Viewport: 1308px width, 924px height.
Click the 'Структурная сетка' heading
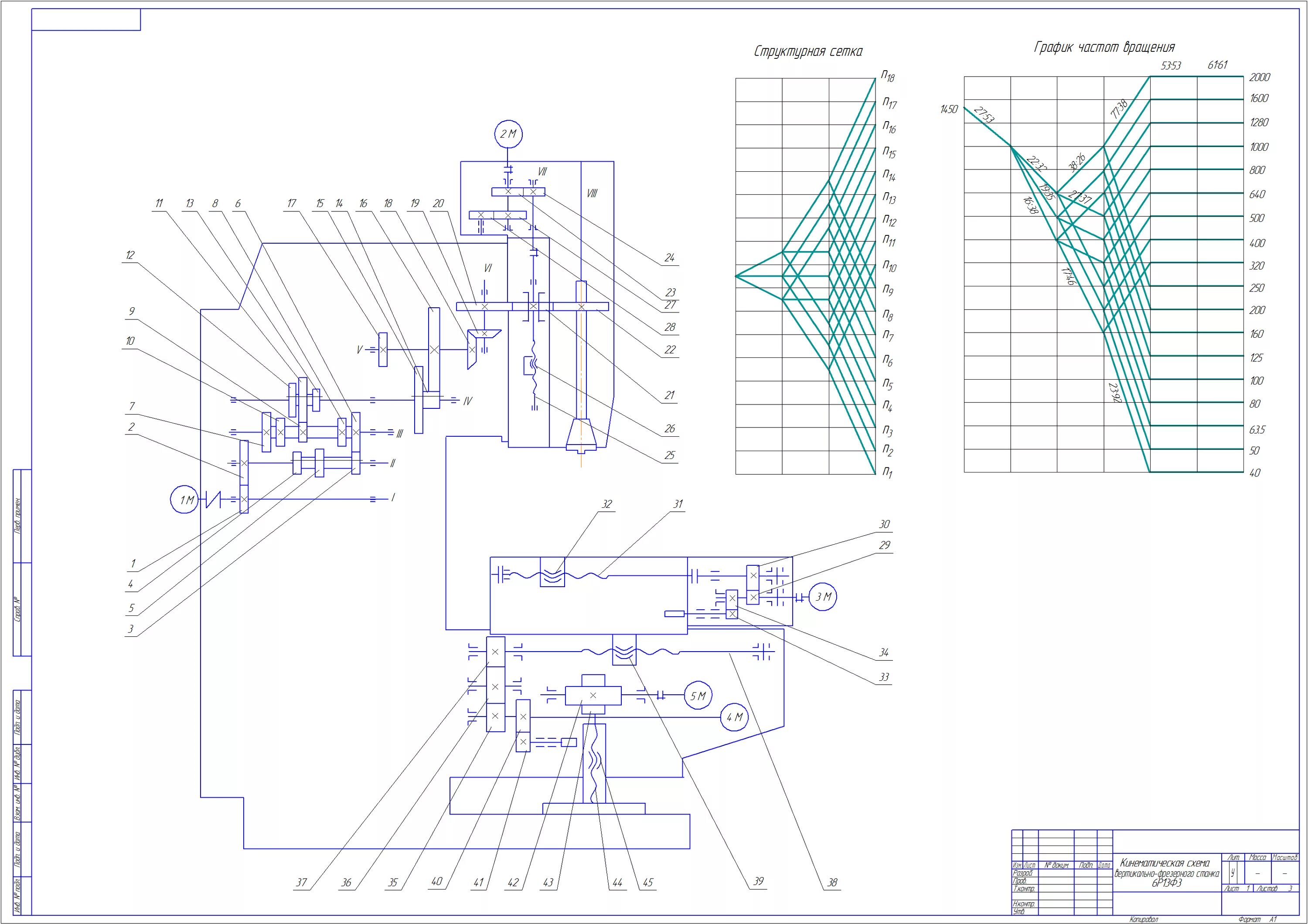808,52
